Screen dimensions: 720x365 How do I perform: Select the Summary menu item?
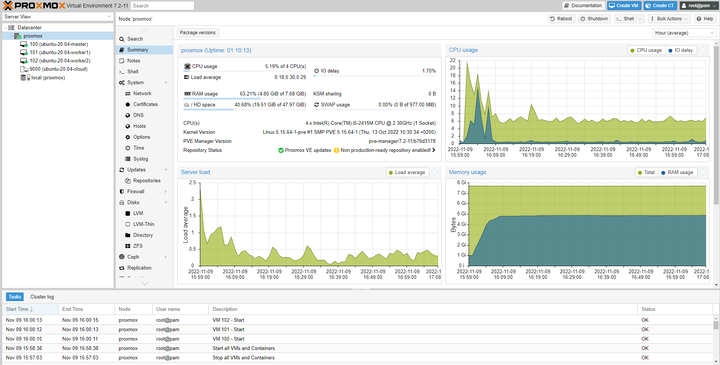coord(144,50)
